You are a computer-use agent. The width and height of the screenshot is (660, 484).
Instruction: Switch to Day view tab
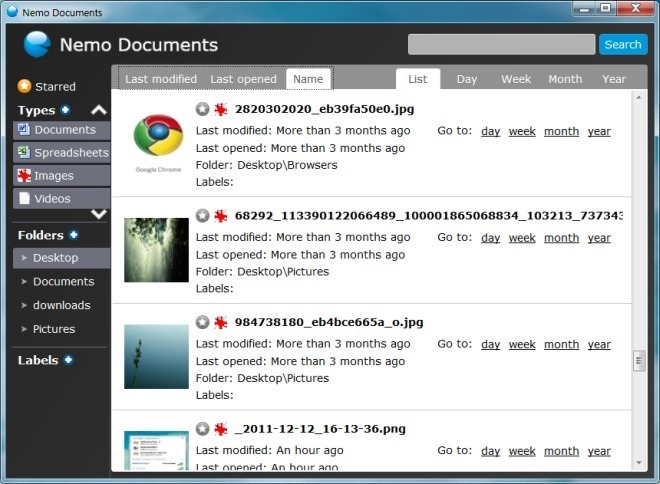tap(467, 79)
